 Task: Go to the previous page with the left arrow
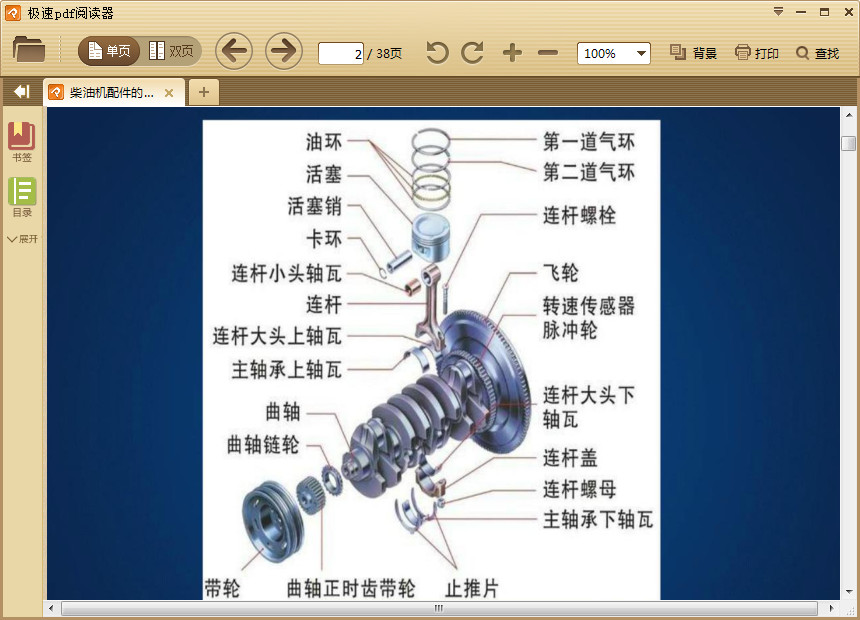tap(234, 52)
